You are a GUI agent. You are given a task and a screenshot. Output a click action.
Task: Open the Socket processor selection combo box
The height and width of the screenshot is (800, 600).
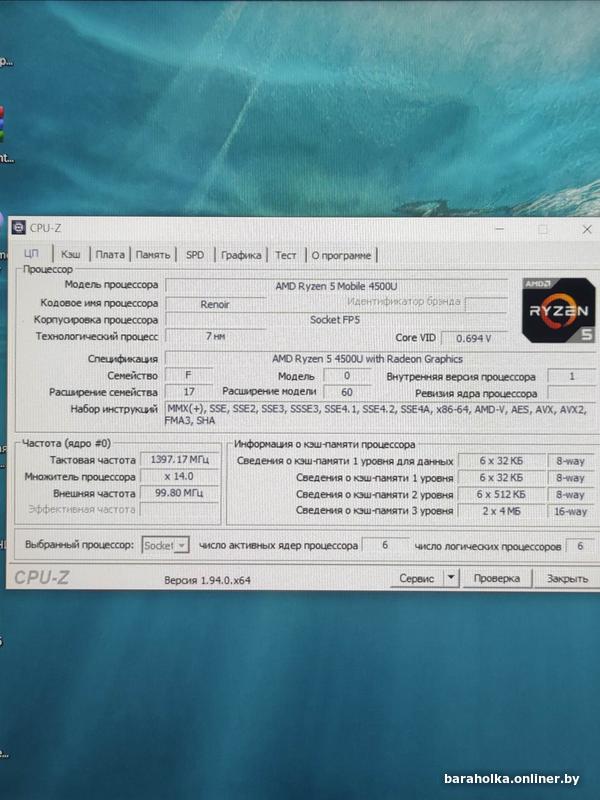pyautogui.click(x=165, y=545)
